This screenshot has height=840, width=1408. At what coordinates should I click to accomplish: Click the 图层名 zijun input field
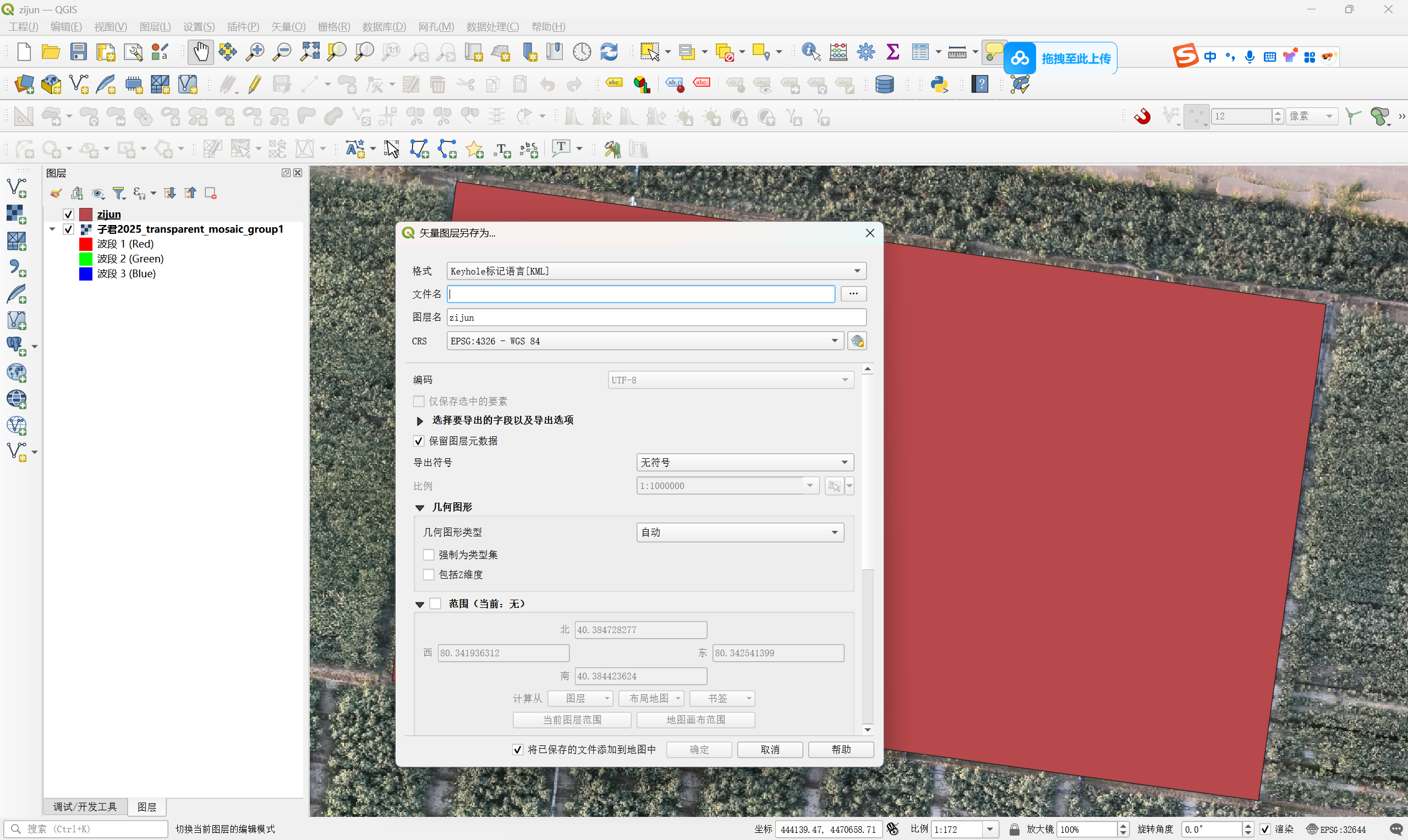pyautogui.click(x=657, y=317)
